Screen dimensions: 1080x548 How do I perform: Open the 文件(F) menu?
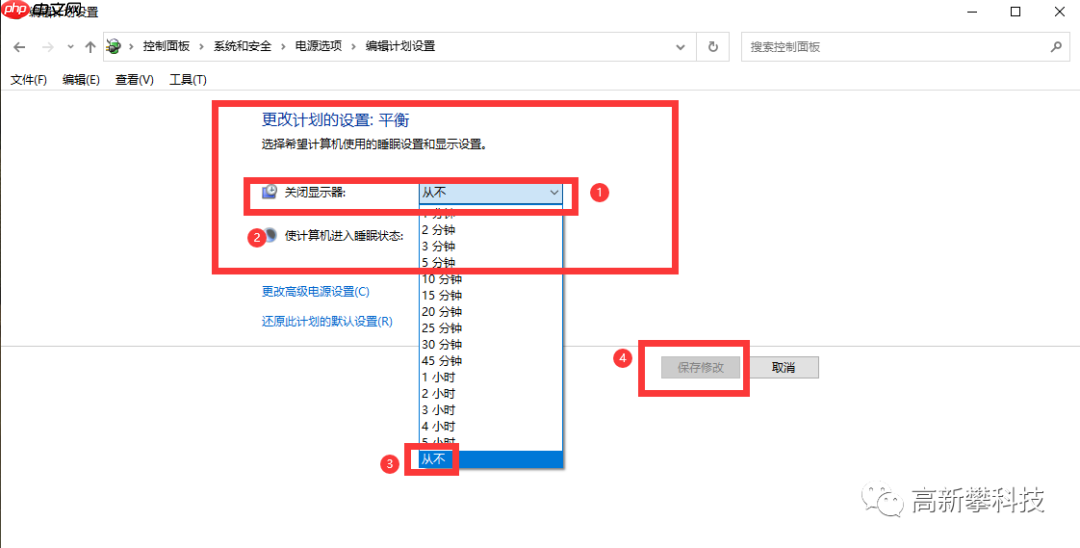tap(28, 80)
